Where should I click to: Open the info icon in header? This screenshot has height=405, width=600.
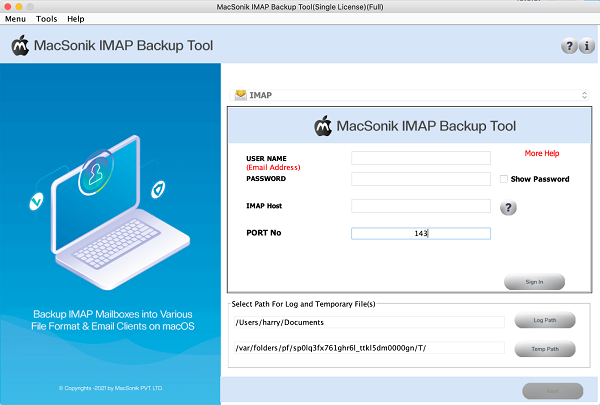(587, 46)
